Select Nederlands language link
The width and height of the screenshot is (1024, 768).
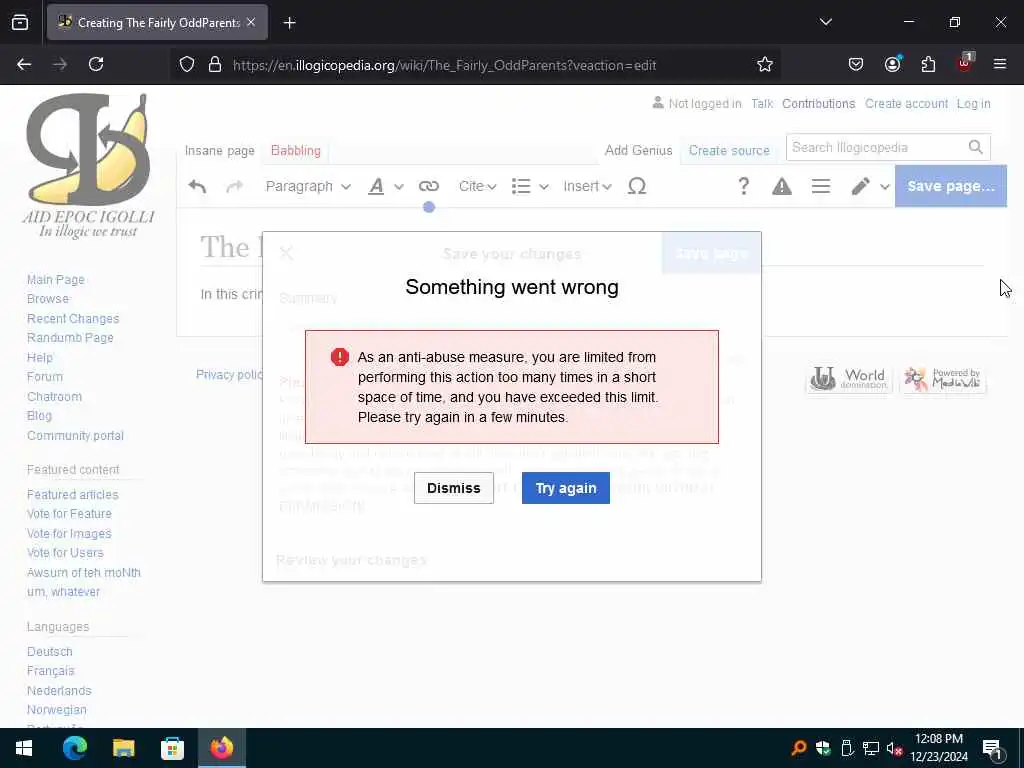coord(59,691)
